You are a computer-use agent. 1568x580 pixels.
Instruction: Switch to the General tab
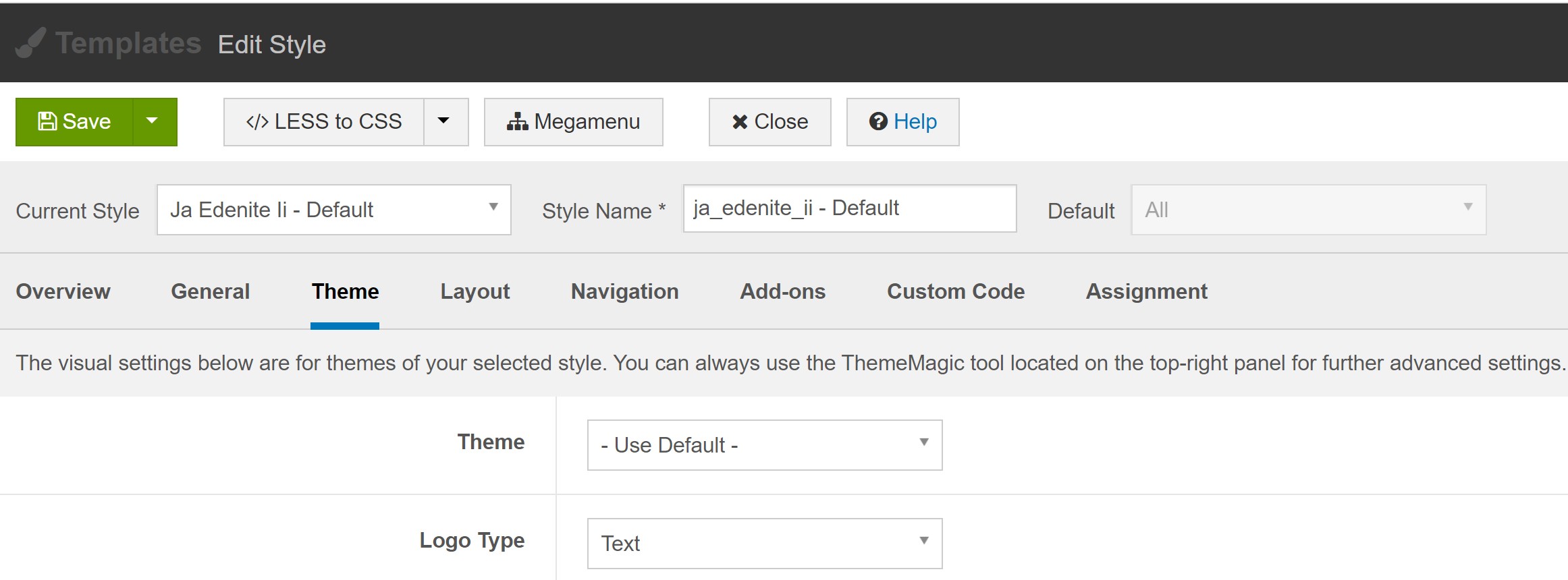pyautogui.click(x=210, y=291)
